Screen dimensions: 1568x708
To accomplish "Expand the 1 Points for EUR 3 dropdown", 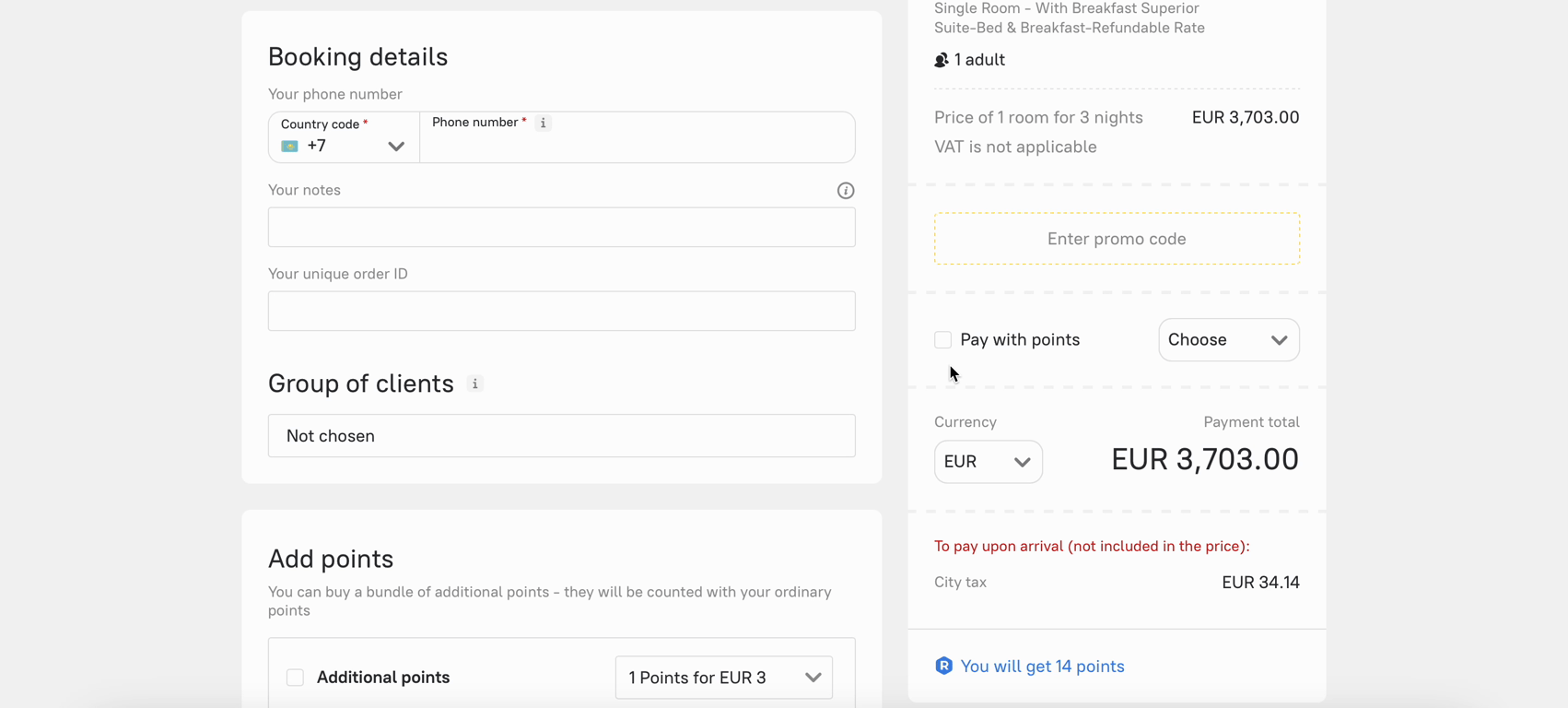I will point(723,678).
